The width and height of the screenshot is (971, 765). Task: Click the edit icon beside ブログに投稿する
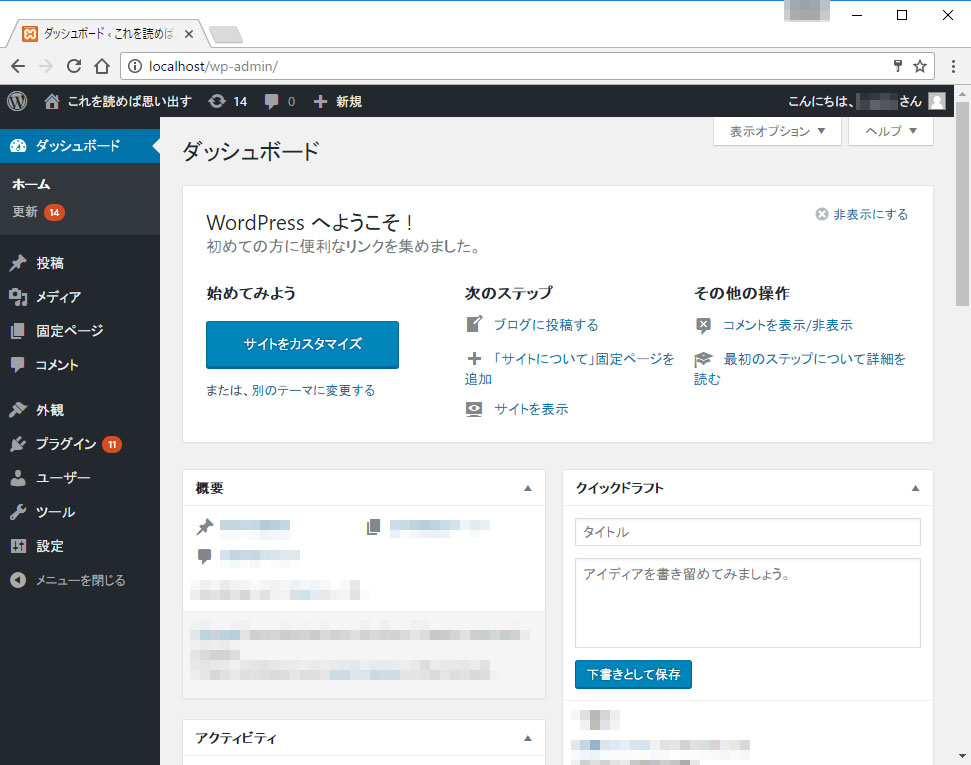coord(474,324)
